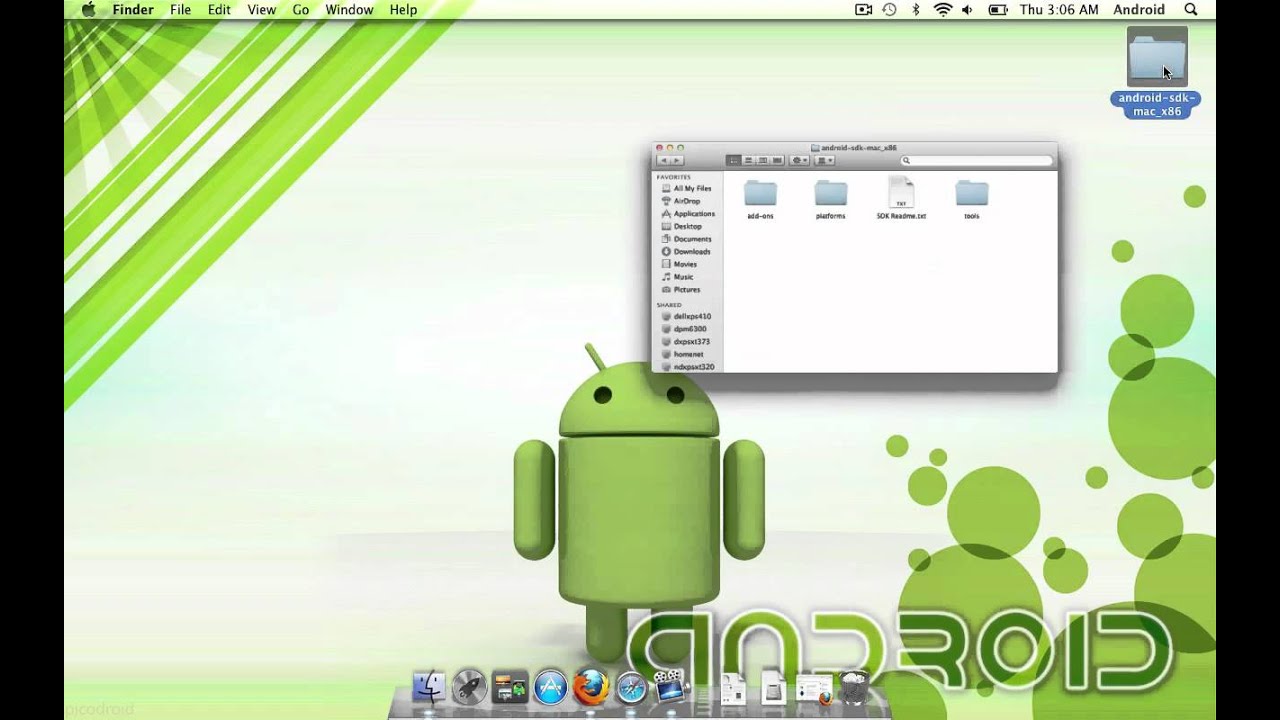Image resolution: width=1280 pixels, height=720 pixels.
Task: Open the Android user menu
Action: tap(1139, 10)
